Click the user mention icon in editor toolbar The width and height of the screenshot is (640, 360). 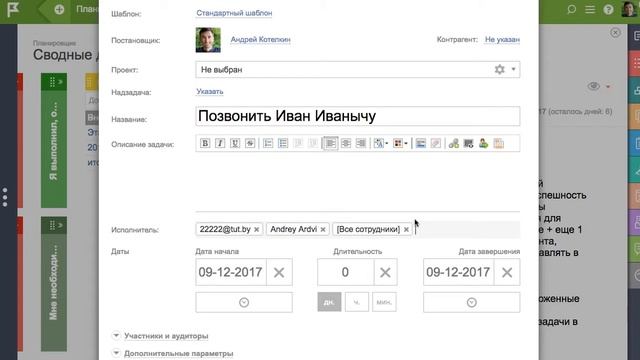coord(484,143)
